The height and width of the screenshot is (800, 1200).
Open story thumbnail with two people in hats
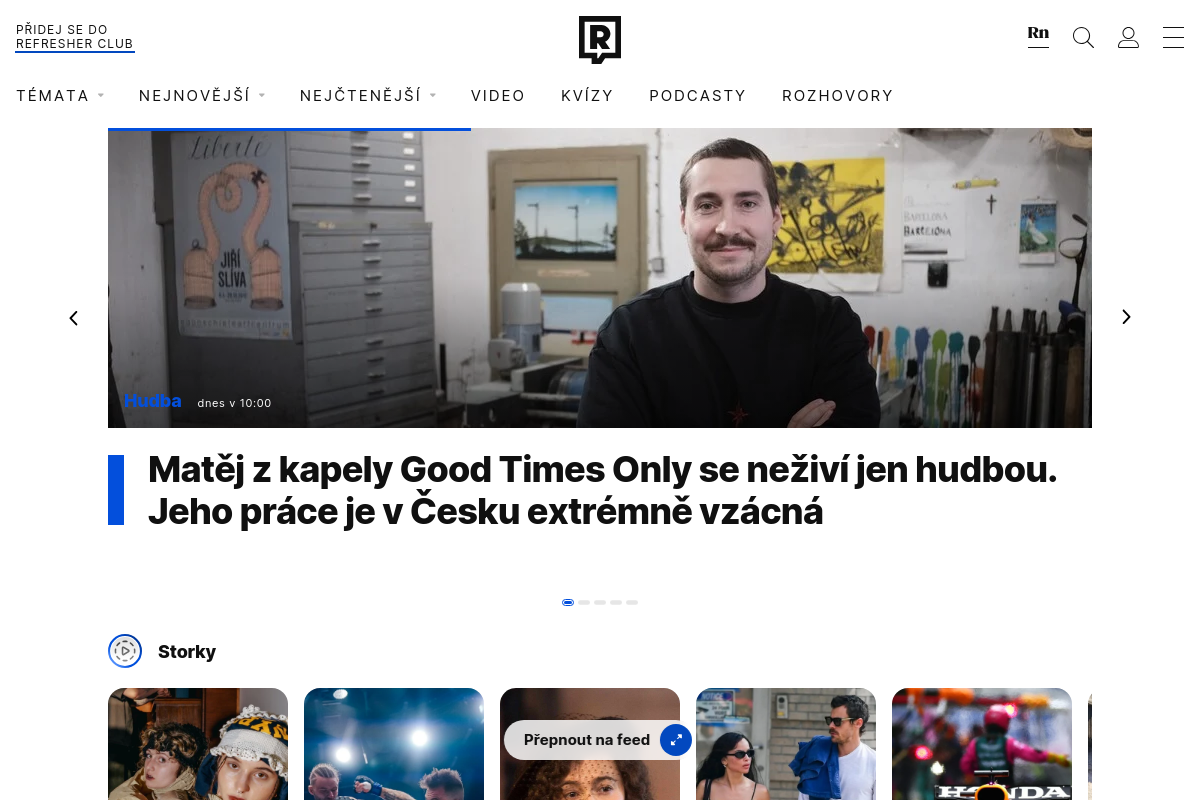pyautogui.click(x=198, y=744)
